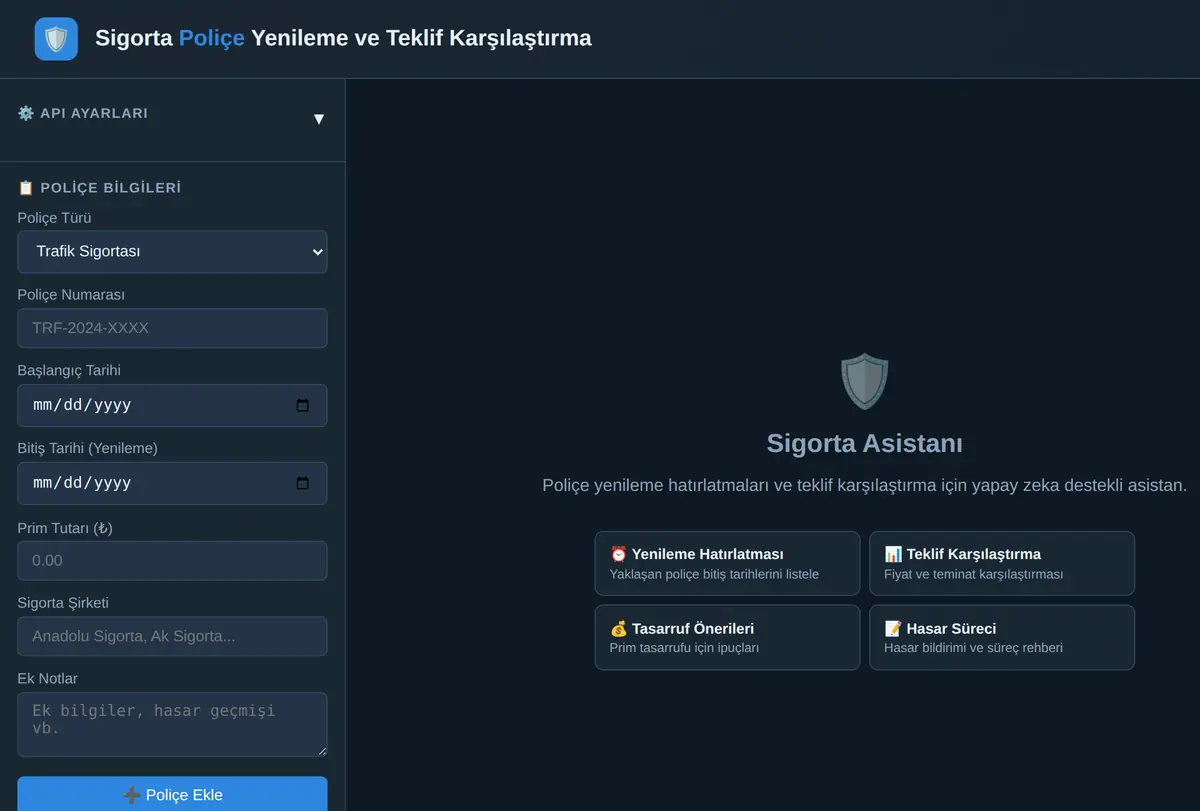1200x811 pixels.
Task: Expand the API Ayarları section arrow
Action: click(x=319, y=119)
